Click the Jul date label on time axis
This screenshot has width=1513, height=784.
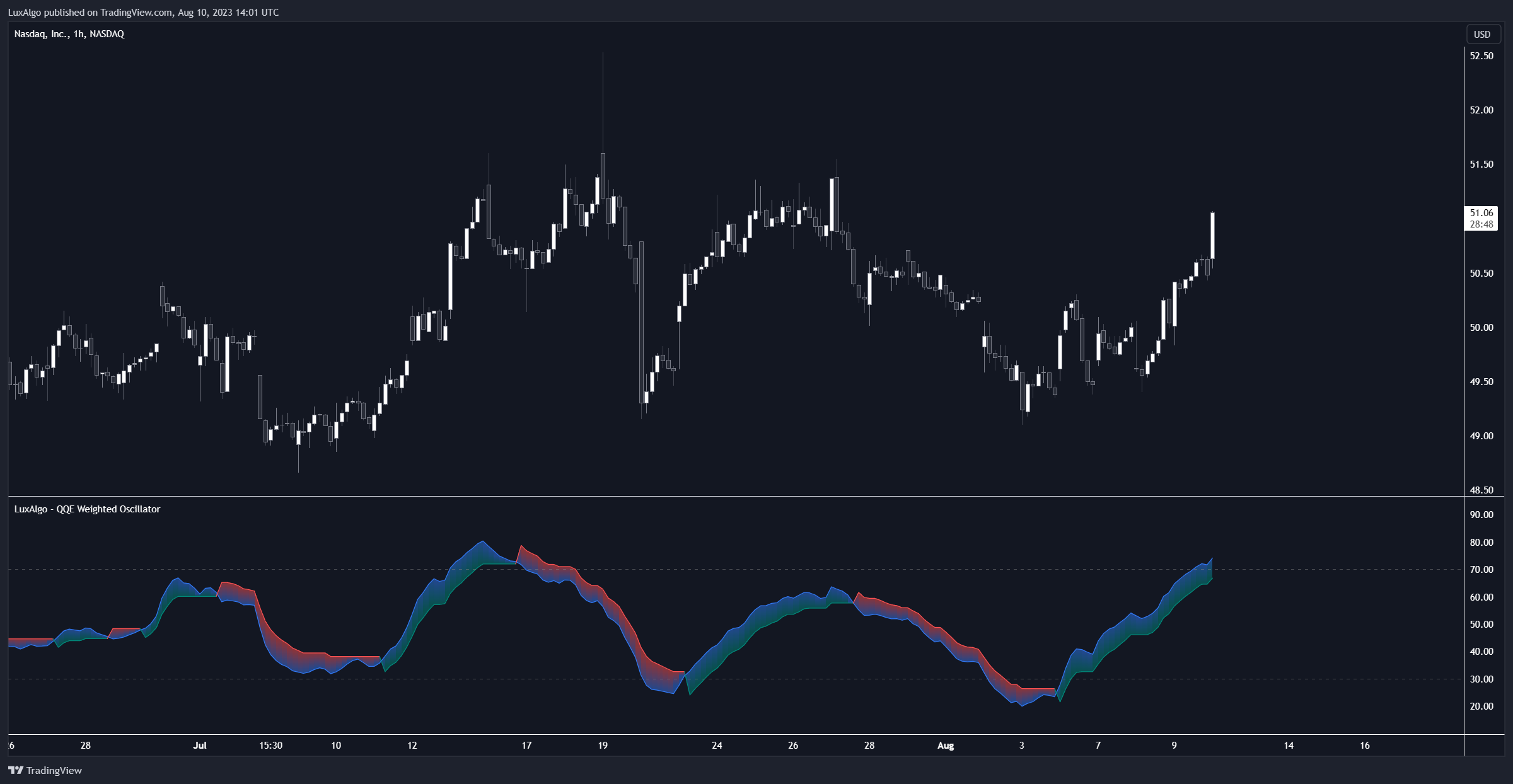200,746
